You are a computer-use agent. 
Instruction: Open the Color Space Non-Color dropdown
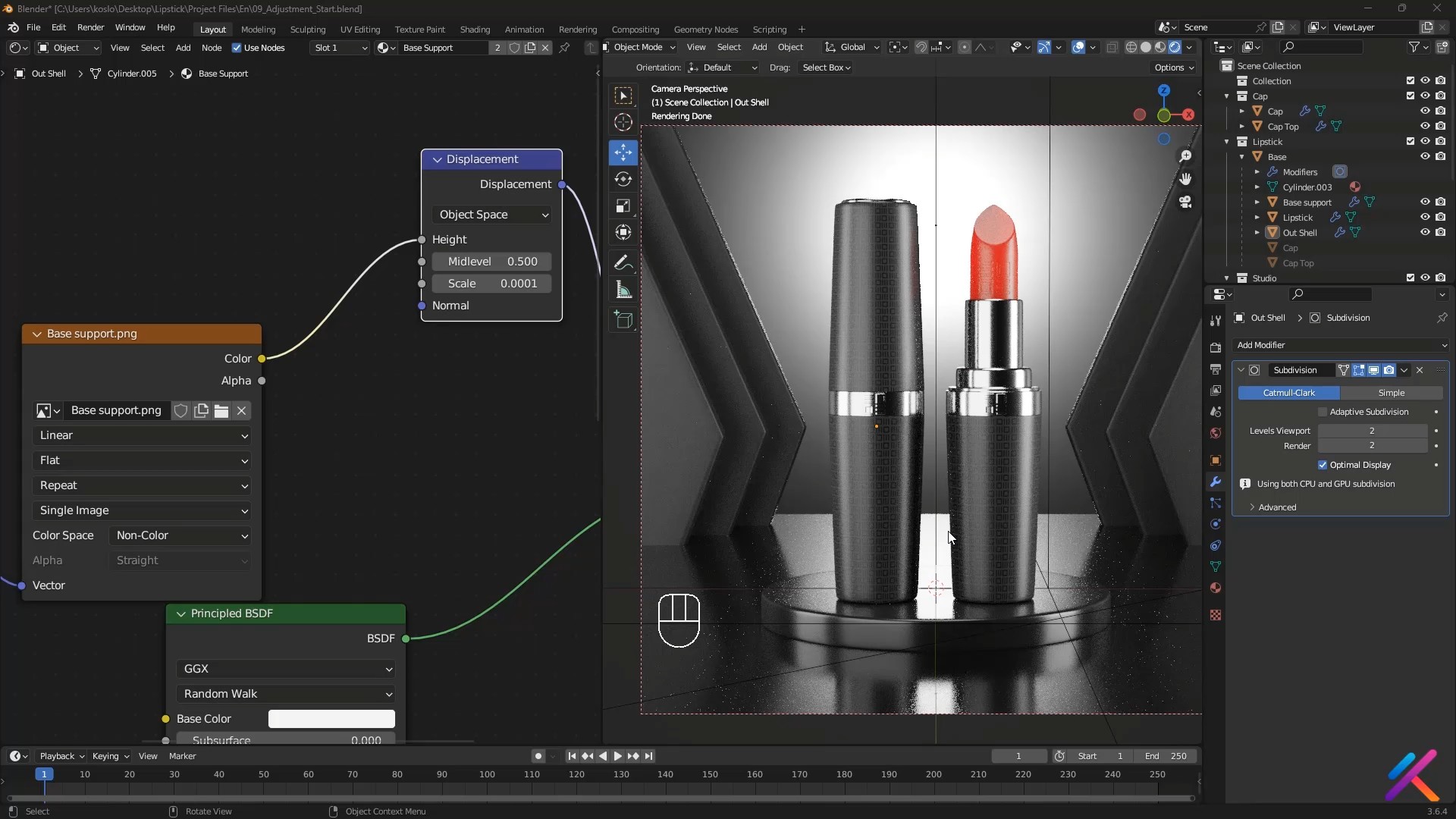181,535
